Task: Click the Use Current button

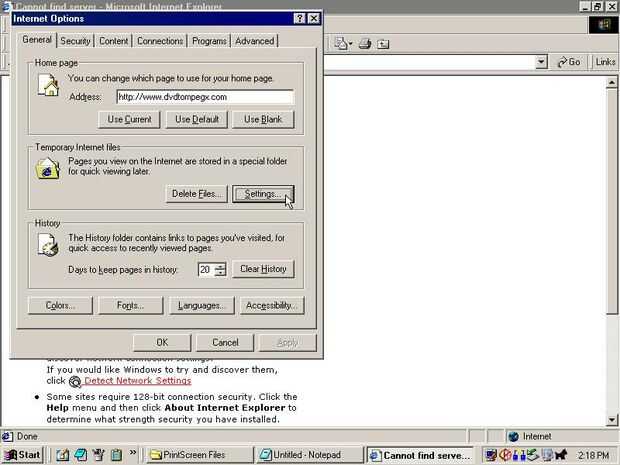Action: (x=129, y=119)
